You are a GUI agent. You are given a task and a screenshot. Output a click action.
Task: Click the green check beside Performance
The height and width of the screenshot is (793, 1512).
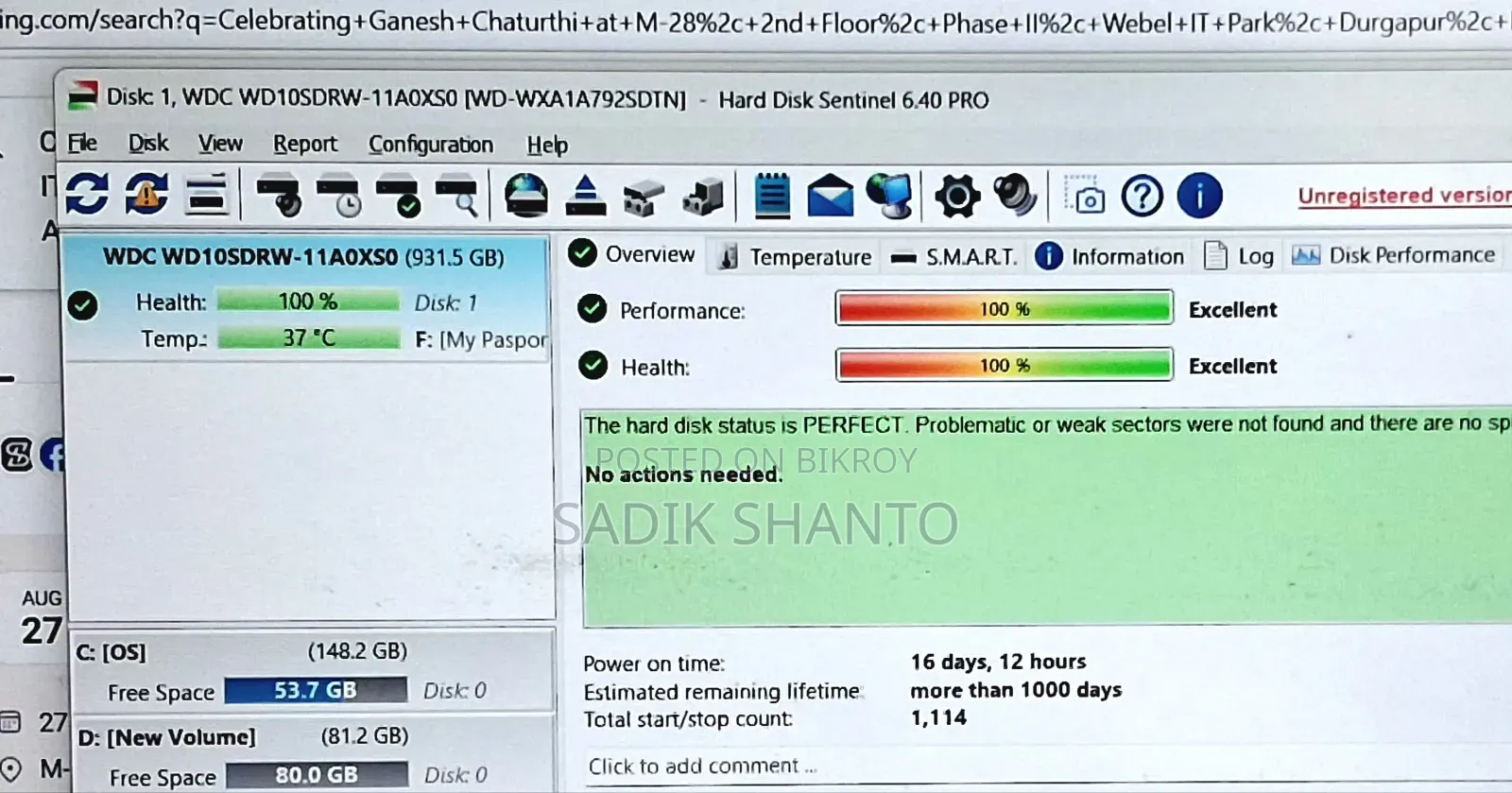593,309
